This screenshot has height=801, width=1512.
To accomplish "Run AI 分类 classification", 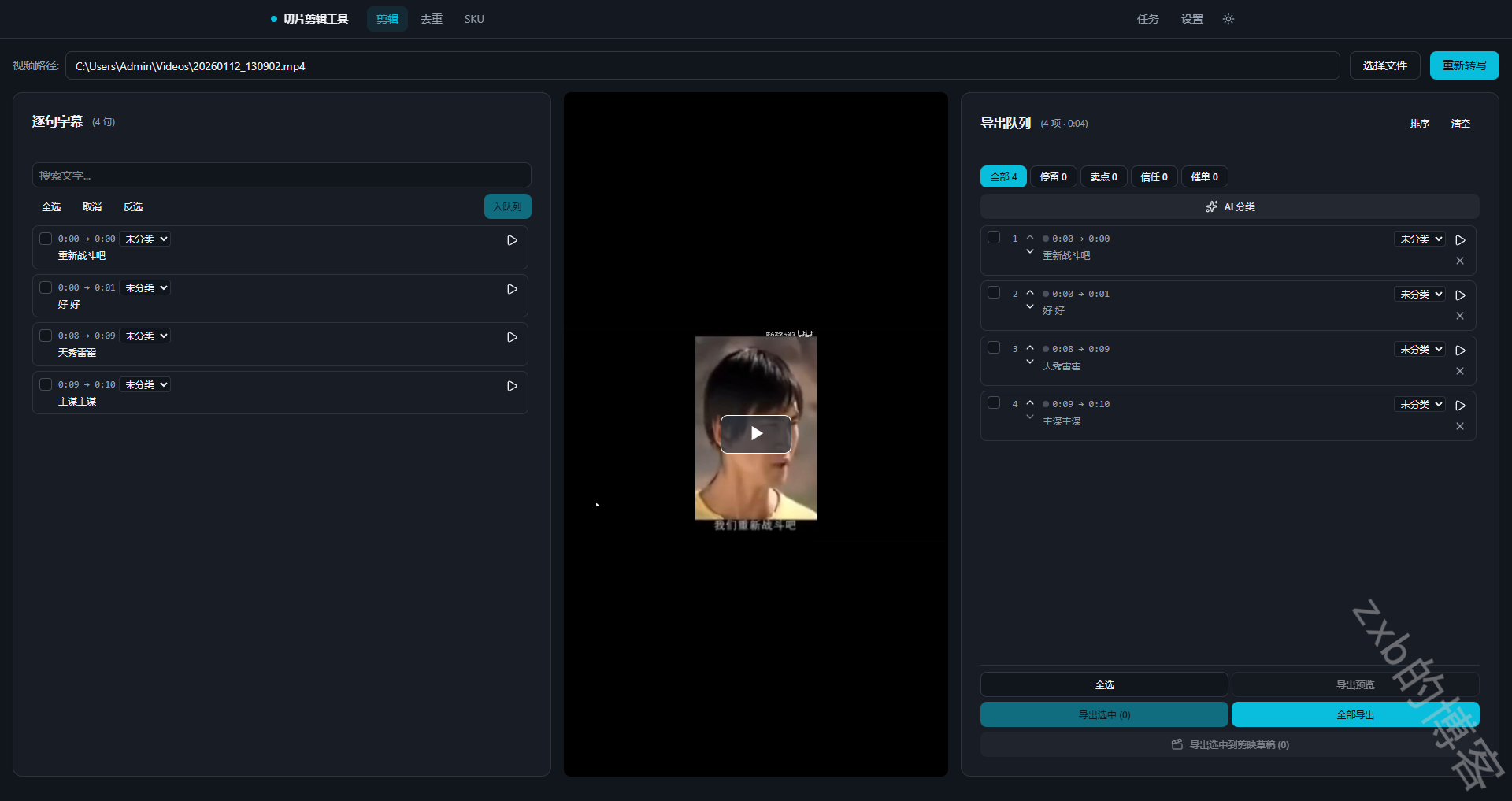I will [x=1229, y=206].
